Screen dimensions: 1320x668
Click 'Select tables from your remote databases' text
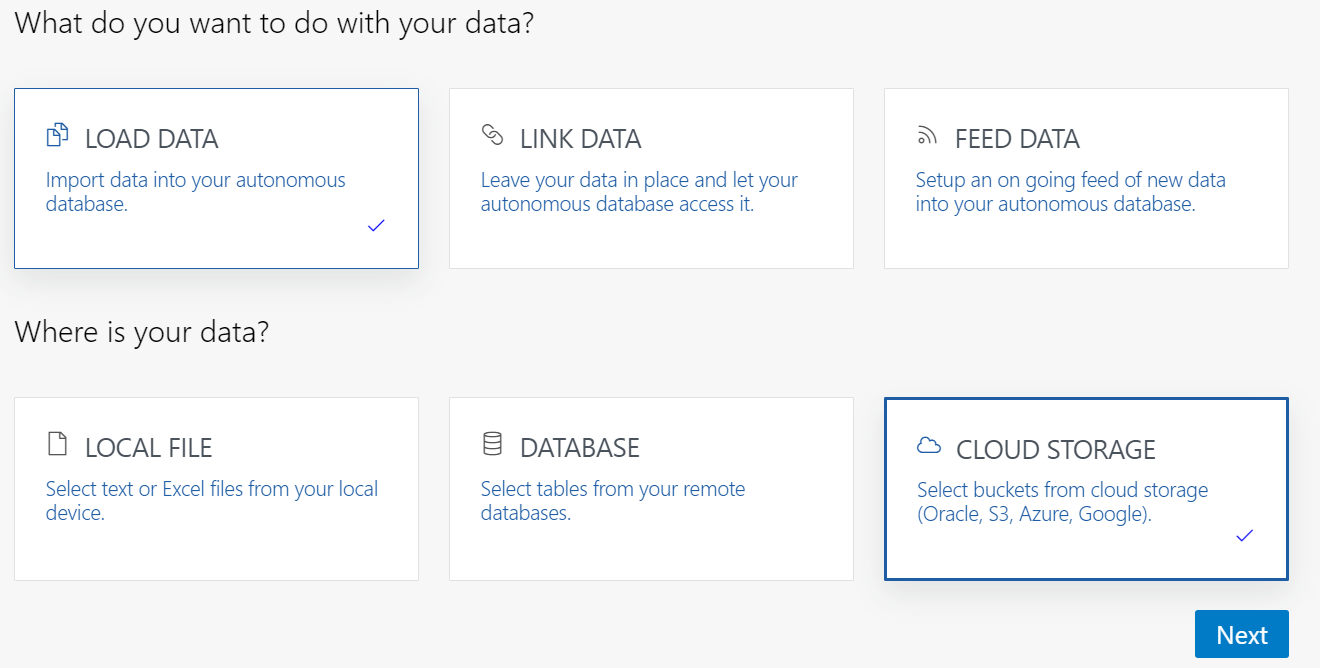(612, 501)
